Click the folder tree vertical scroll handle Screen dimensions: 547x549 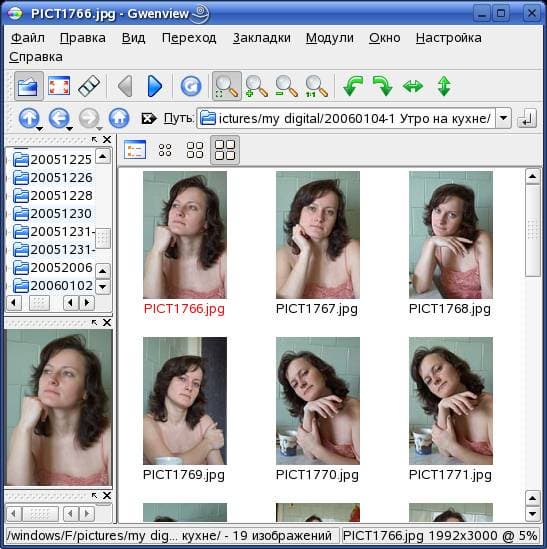pyautogui.click(x=103, y=238)
